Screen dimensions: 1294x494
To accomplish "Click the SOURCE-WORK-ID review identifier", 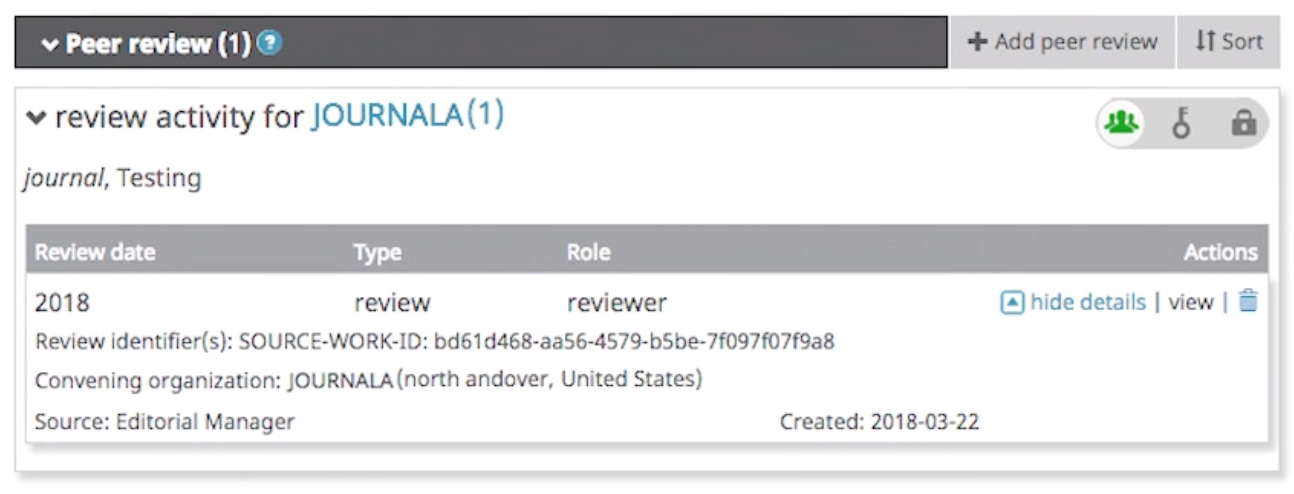I will pos(435,342).
